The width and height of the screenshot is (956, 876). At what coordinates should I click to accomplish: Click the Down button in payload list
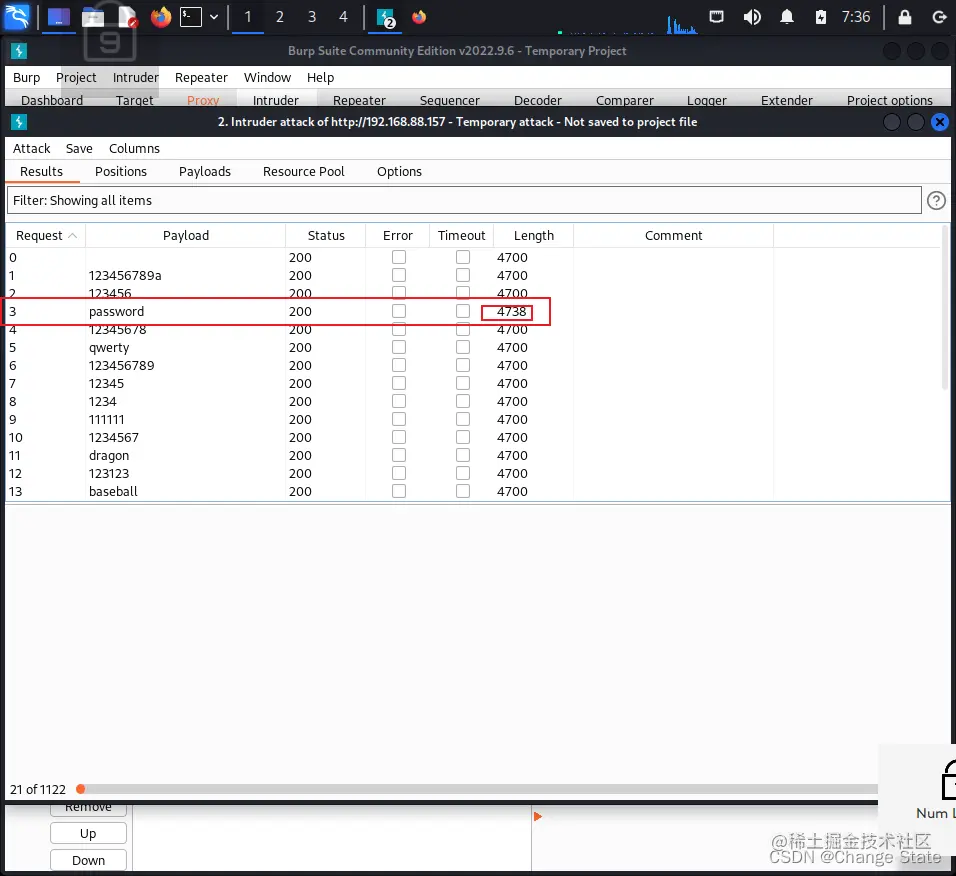pos(88,860)
